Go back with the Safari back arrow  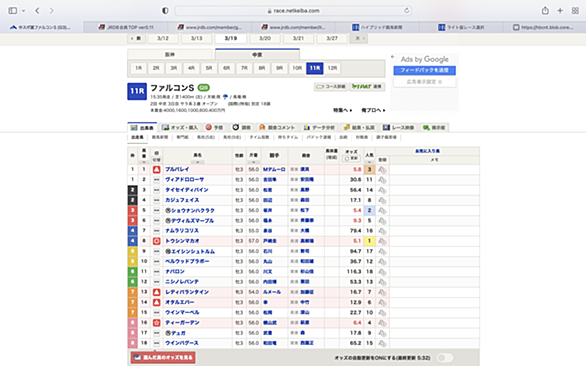(x=37, y=10)
